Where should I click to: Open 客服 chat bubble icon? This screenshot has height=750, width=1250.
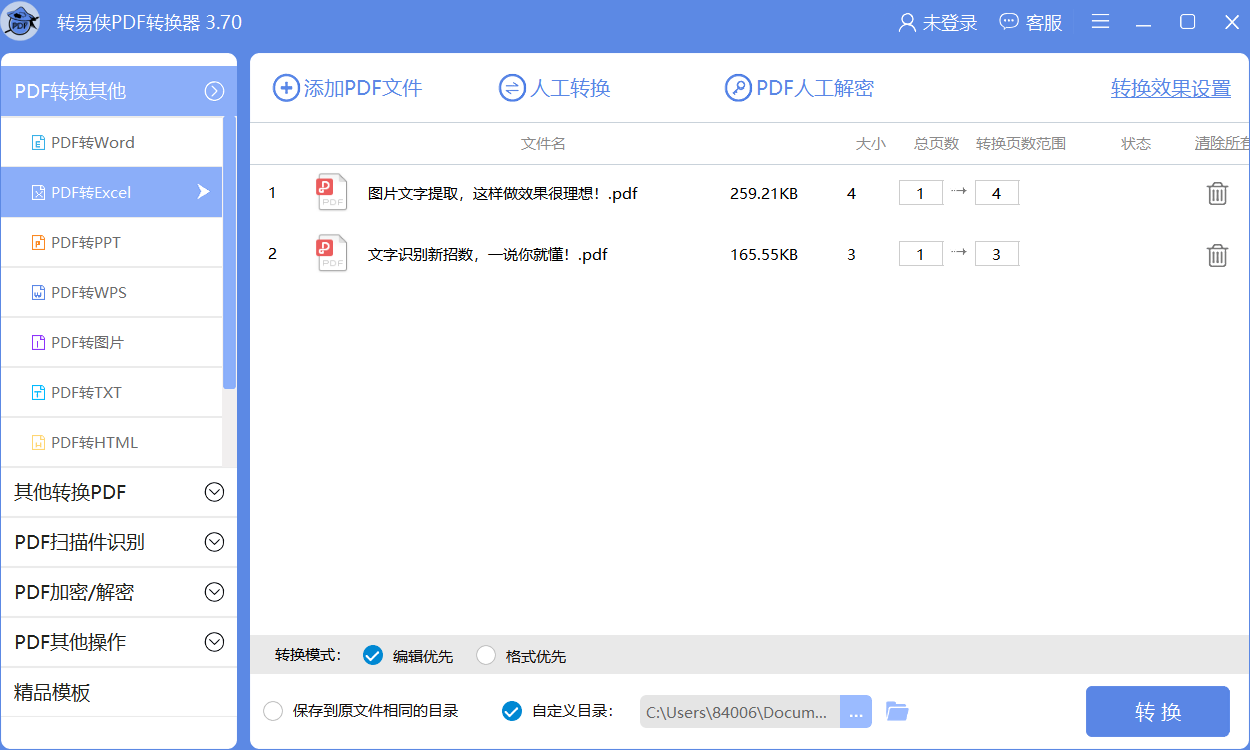click(1009, 22)
